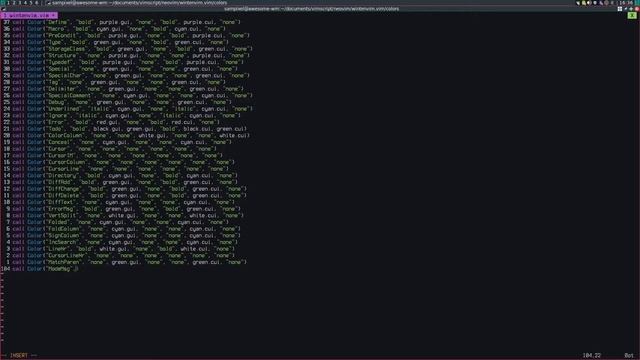Place cursor on the "StorageClass" Color line
Viewport: 640px width, 360px height.
(132, 49)
